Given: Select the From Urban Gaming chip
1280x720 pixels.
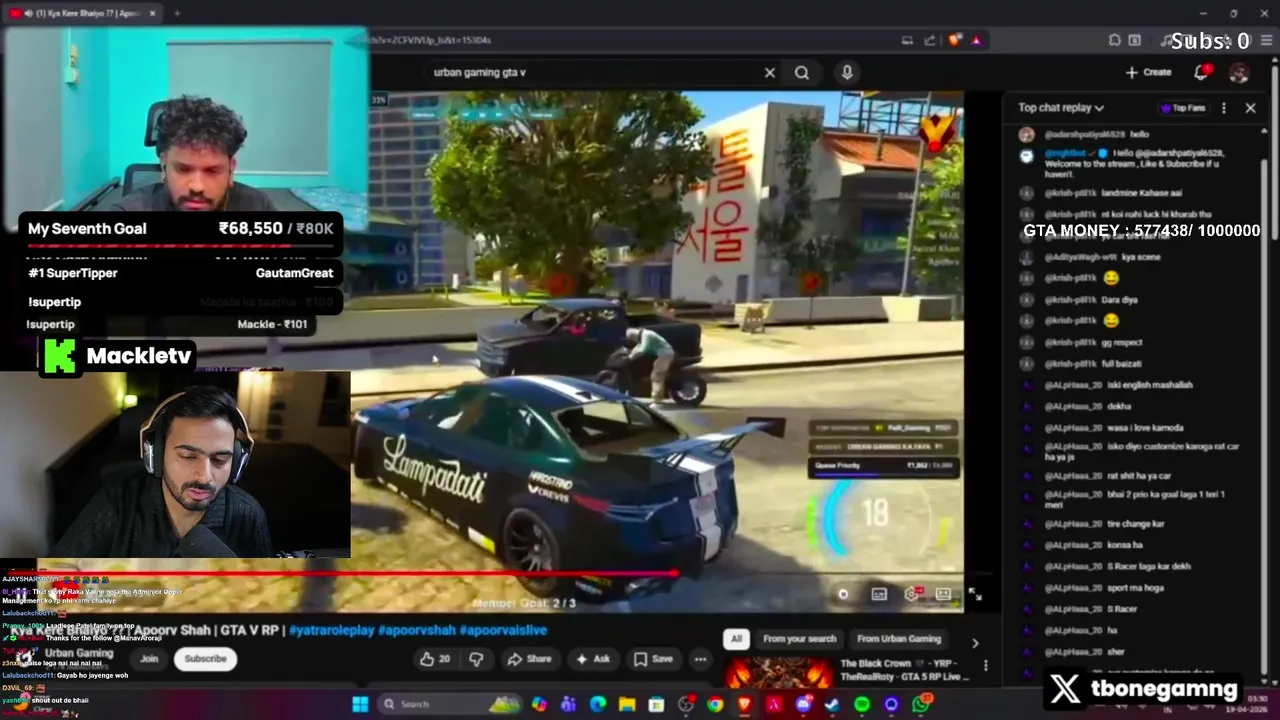Looking at the screenshot, I should tap(898, 639).
